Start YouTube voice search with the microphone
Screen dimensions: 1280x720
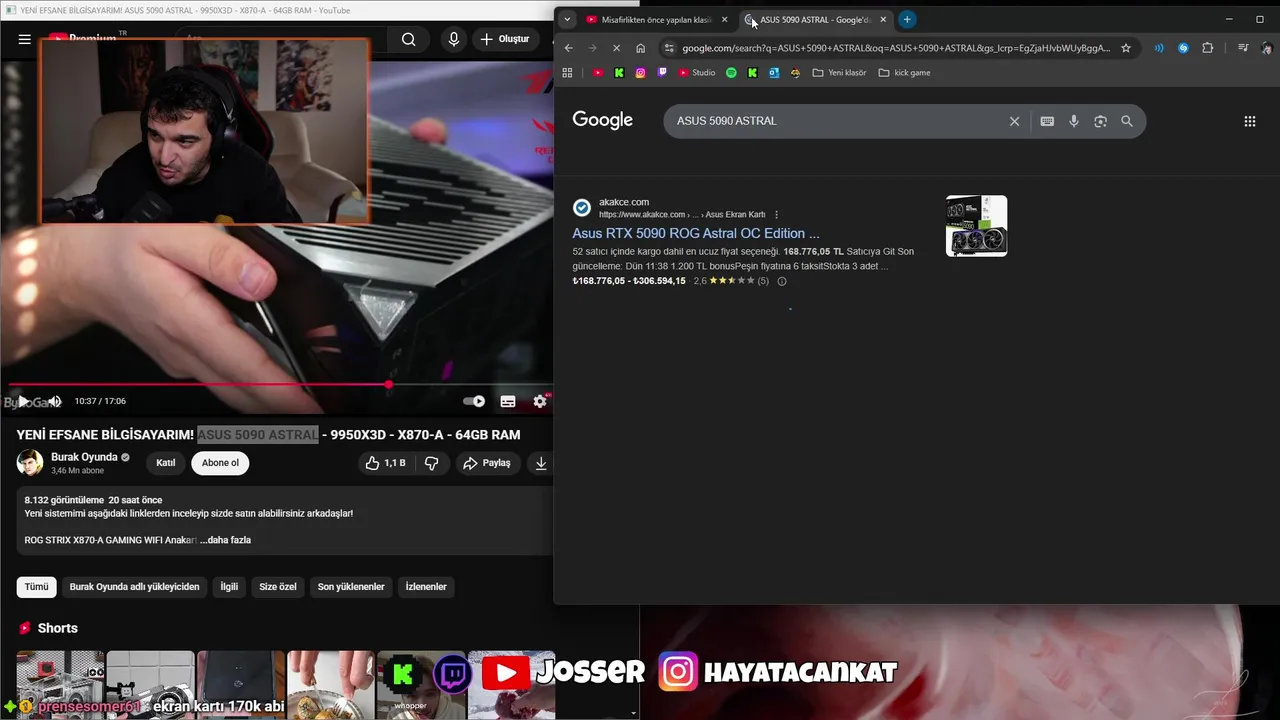pos(454,39)
